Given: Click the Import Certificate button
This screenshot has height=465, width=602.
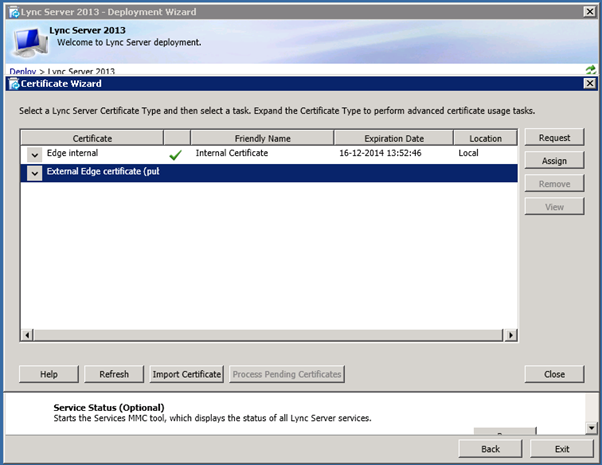Looking at the screenshot, I should (186, 374).
